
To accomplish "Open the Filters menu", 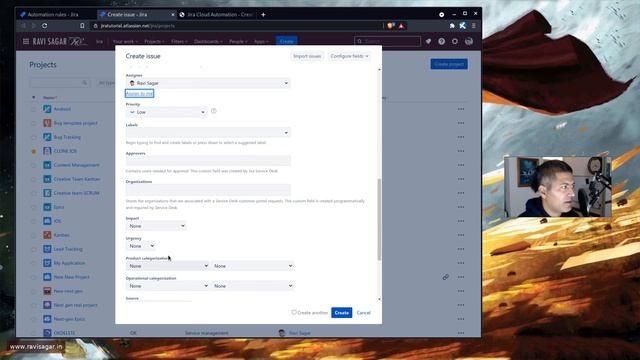I will (179, 41).
